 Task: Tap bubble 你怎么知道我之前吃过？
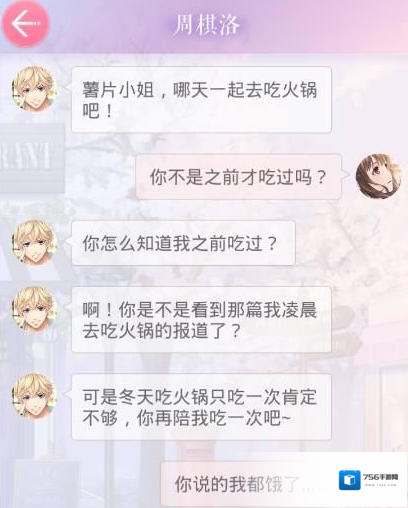[183, 243]
